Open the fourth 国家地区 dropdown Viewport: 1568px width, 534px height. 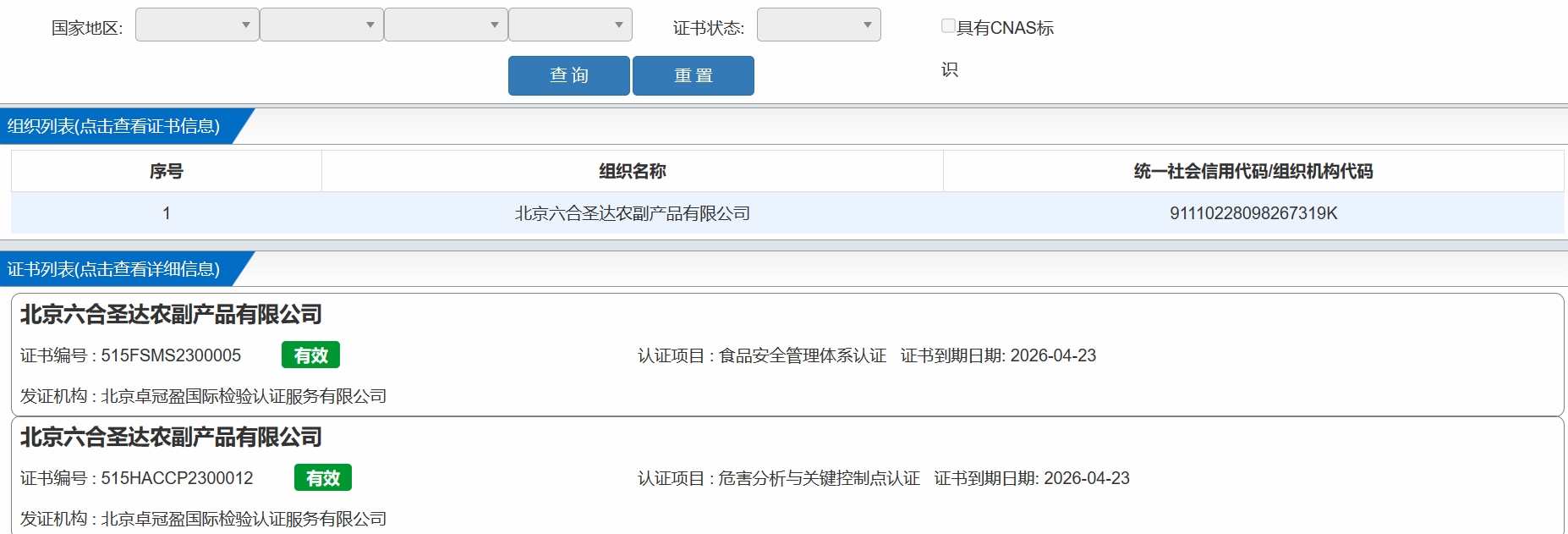coord(570,25)
